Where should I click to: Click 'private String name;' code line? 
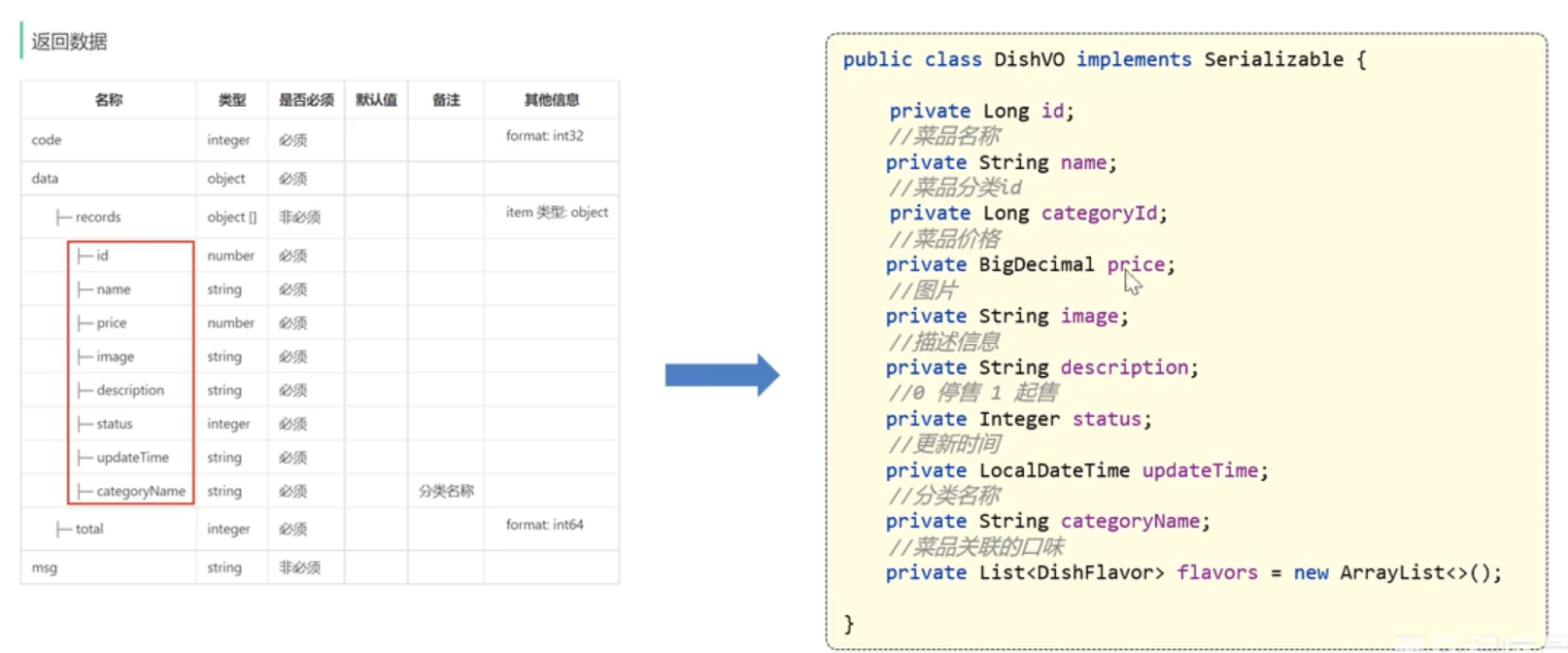pyautogui.click(x=1002, y=162)
